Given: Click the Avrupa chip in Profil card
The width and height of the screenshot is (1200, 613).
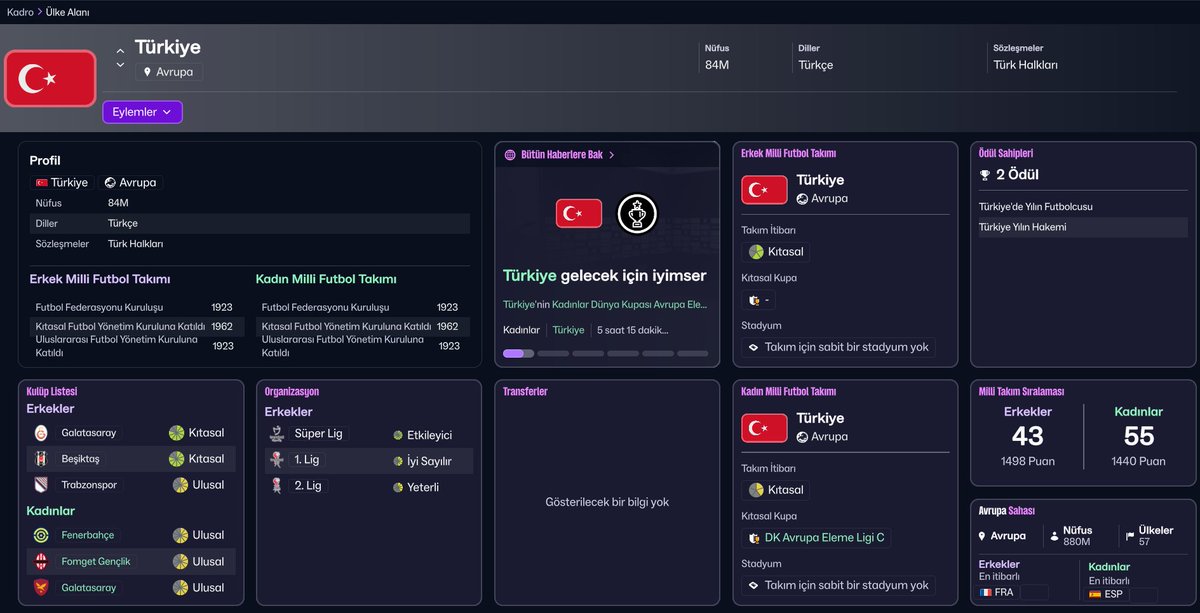Looking at the screenshot, I should [x=130, y=183].
